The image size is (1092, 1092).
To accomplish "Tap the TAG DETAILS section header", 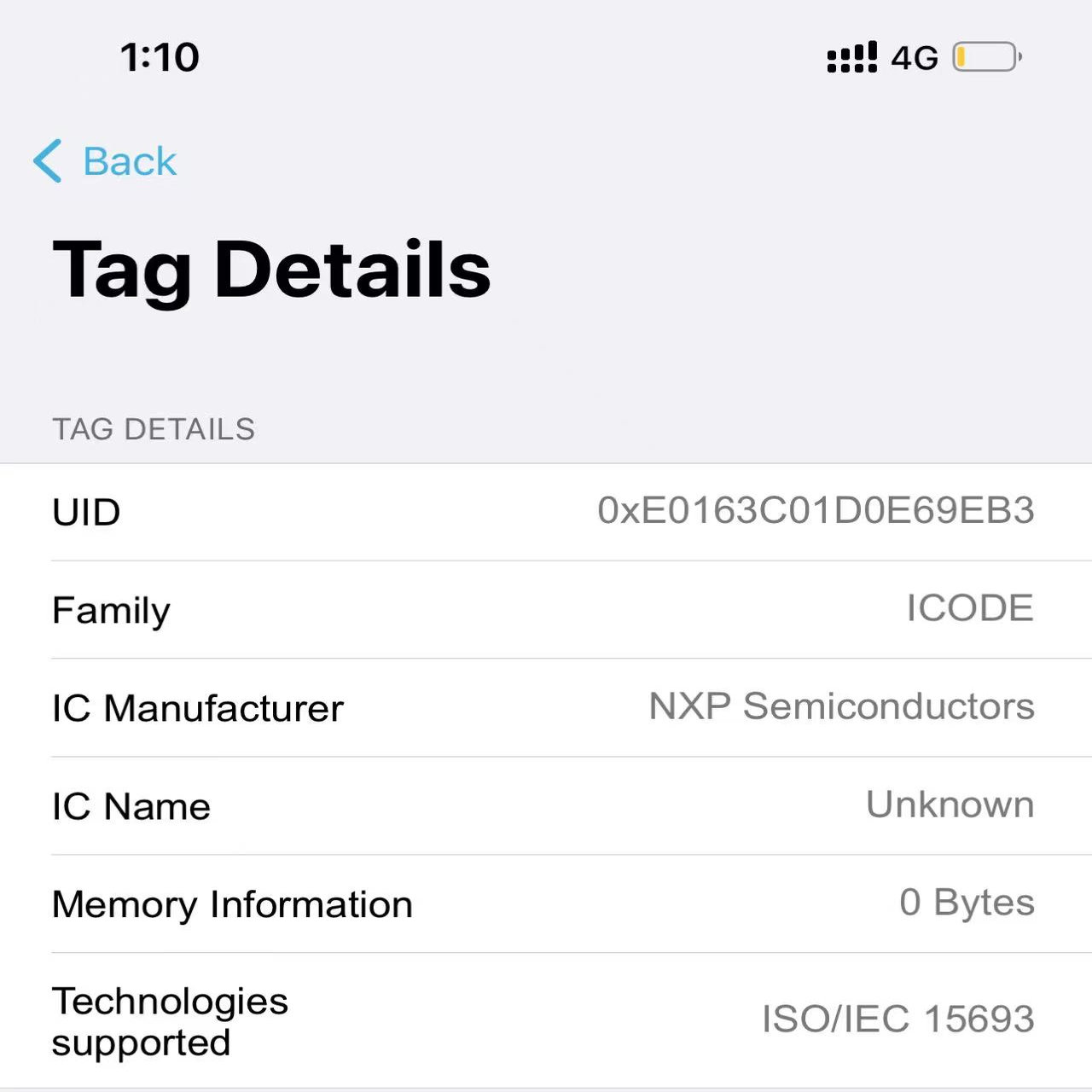I will [154, 429].
